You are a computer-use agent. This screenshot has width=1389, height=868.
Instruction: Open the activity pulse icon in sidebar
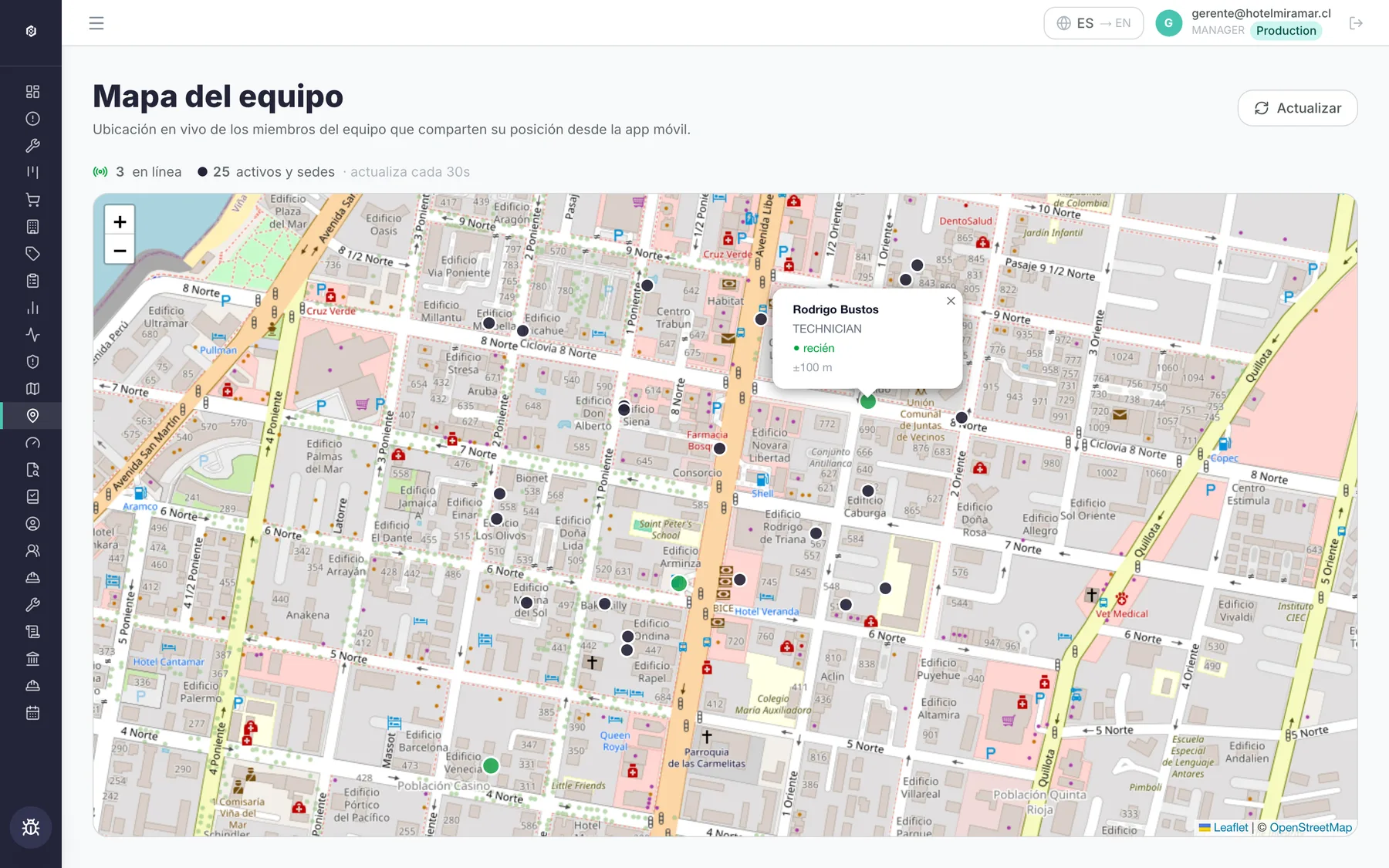[32, 335]
